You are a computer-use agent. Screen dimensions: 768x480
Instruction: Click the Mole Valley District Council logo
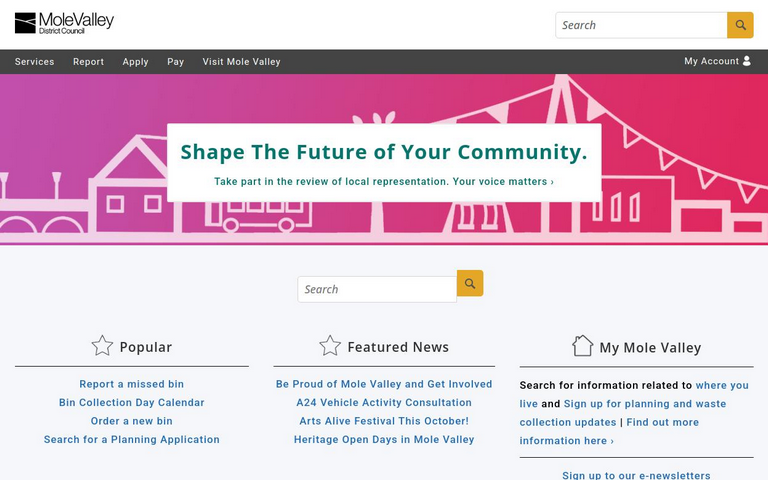point(64,23)
